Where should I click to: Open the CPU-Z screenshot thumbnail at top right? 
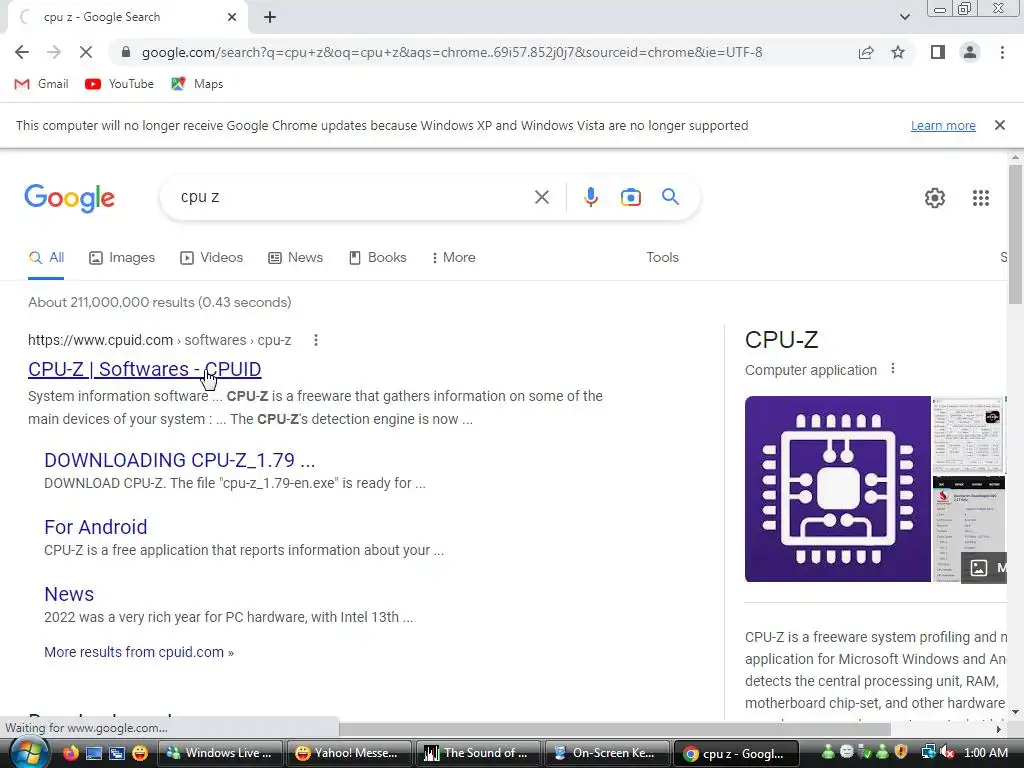[968, 435]
